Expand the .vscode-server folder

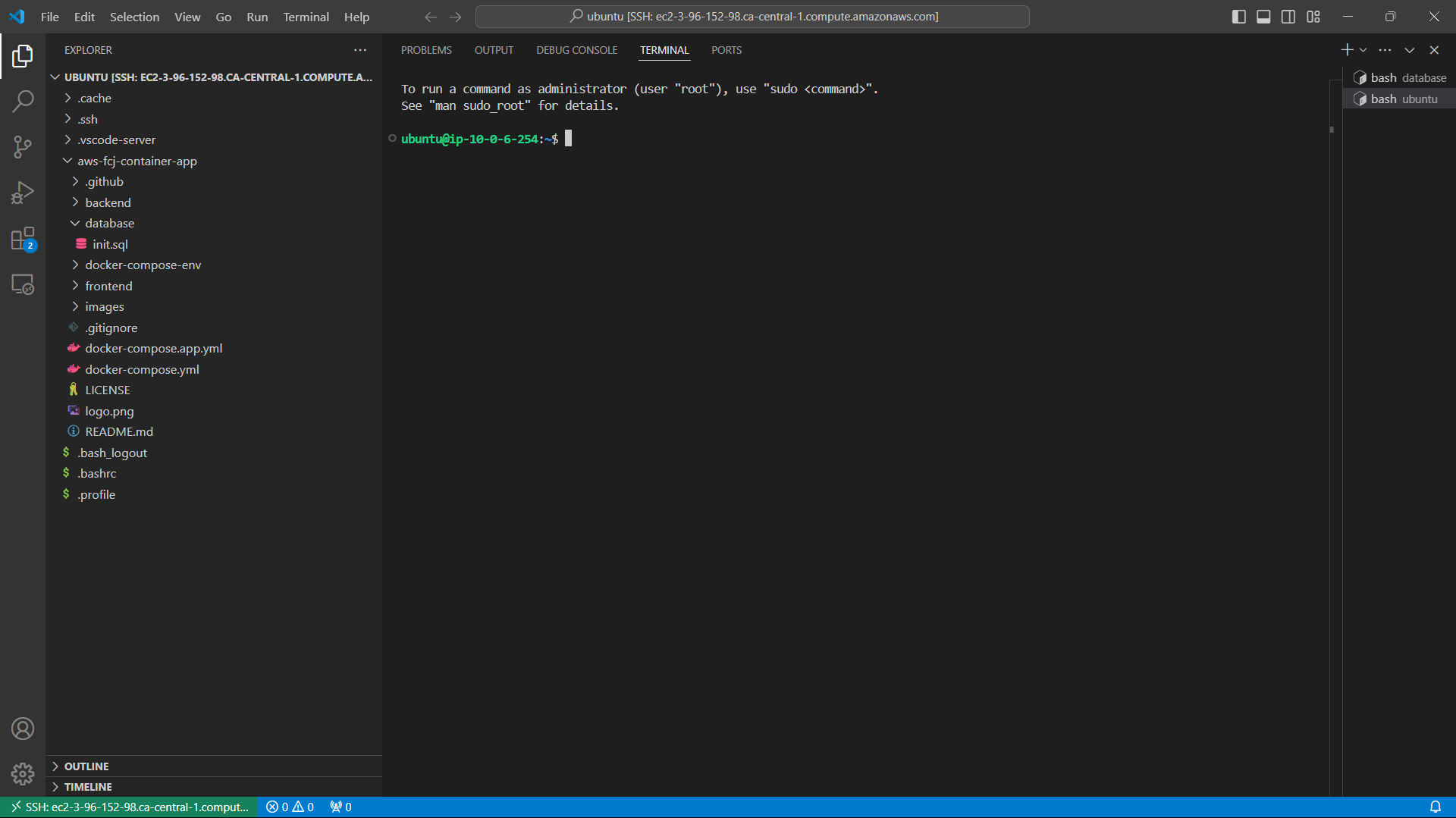point(214,139)
